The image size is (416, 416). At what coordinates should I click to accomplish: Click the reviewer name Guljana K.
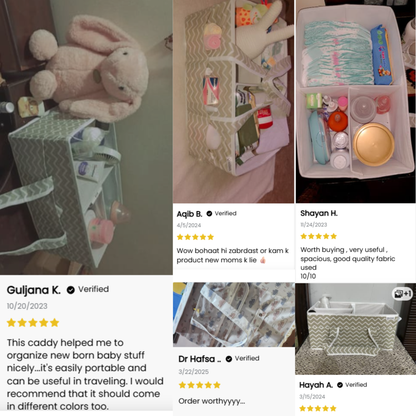point(34,290)
